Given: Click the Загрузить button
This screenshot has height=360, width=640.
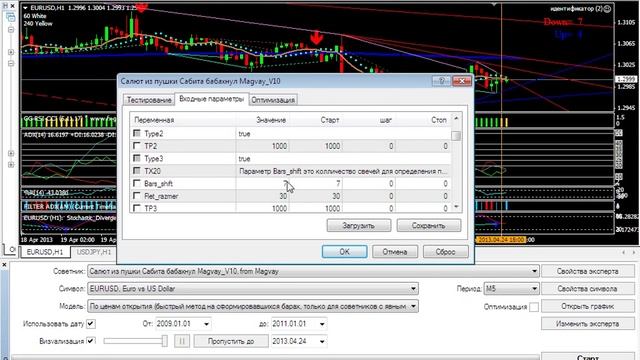Looking at the screenshot, I should coord(358,225).
